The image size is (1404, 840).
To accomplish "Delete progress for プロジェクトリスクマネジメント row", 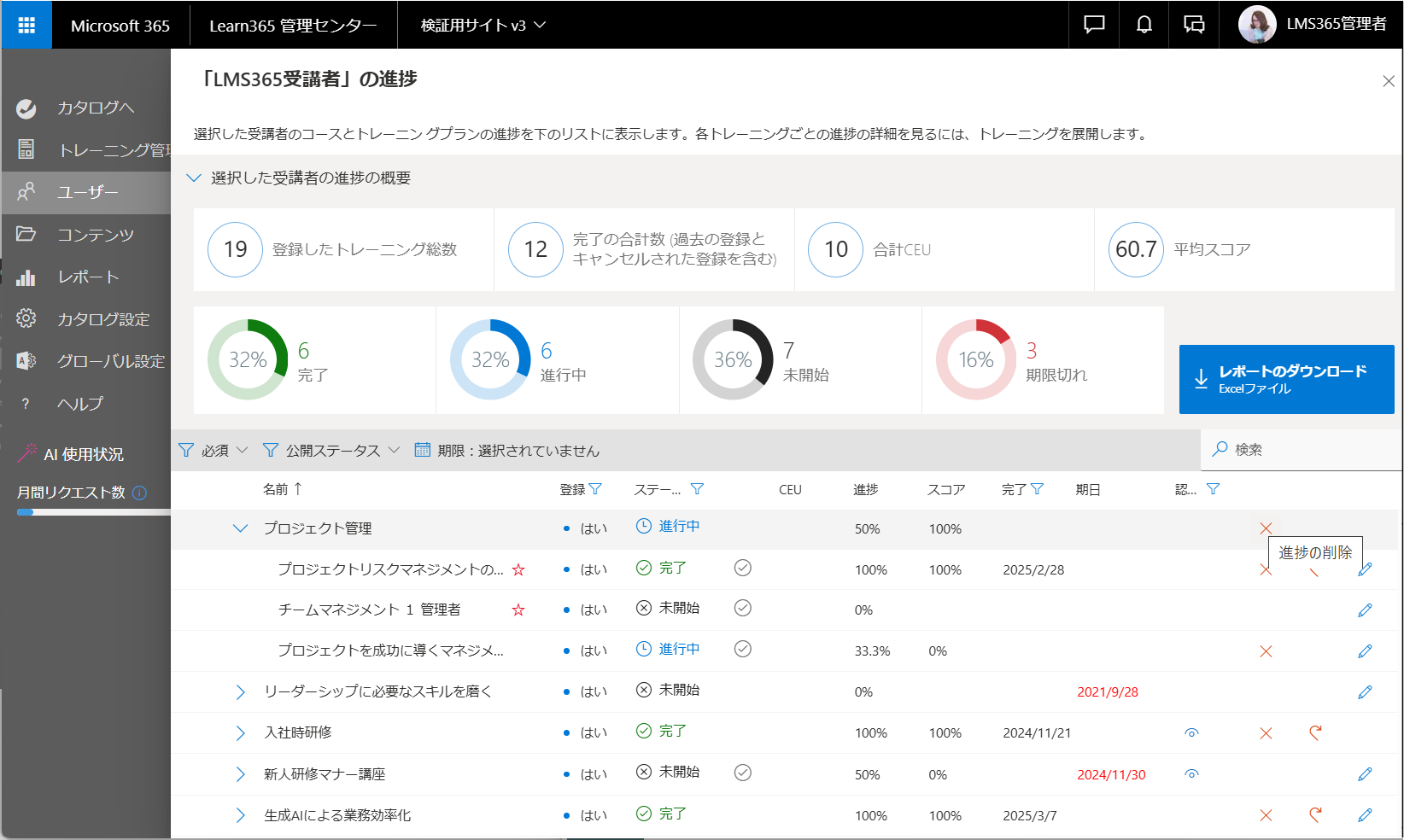I will (1266, 569).
